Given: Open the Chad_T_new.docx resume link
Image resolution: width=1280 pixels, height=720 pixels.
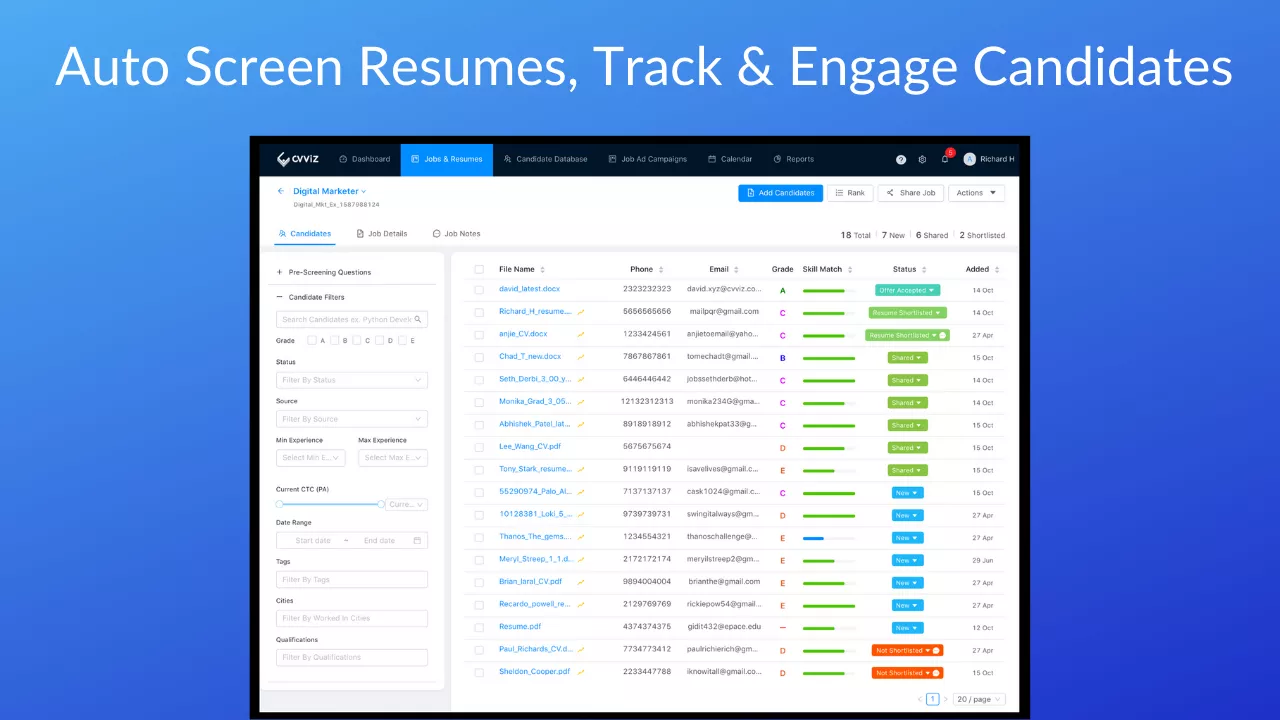Looking at the screenshot, I should pos(530,357).
